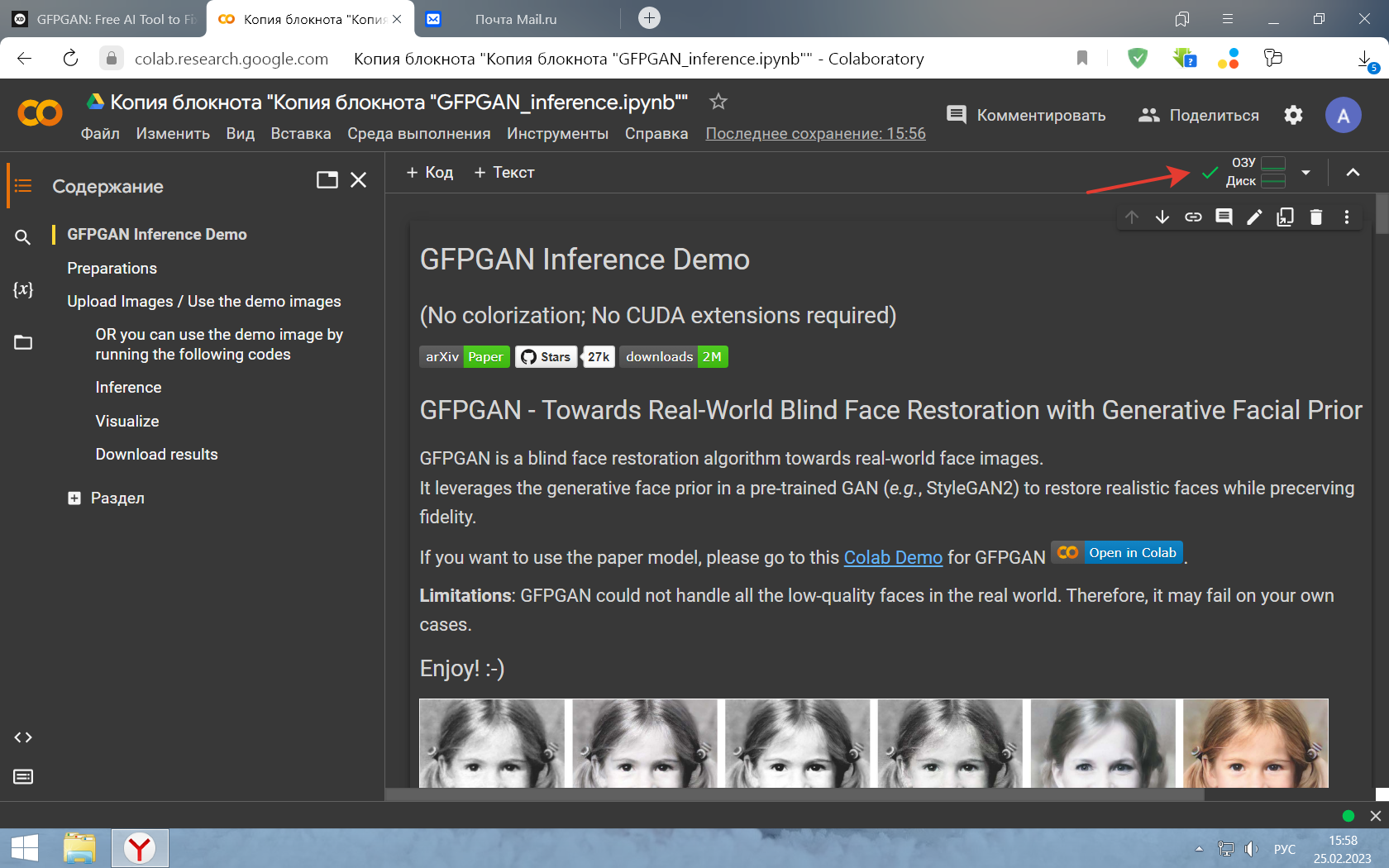Dismiss bottom status bar with X
The height and width of the screenshot is (868, 1389).
tap(1376, 816)
